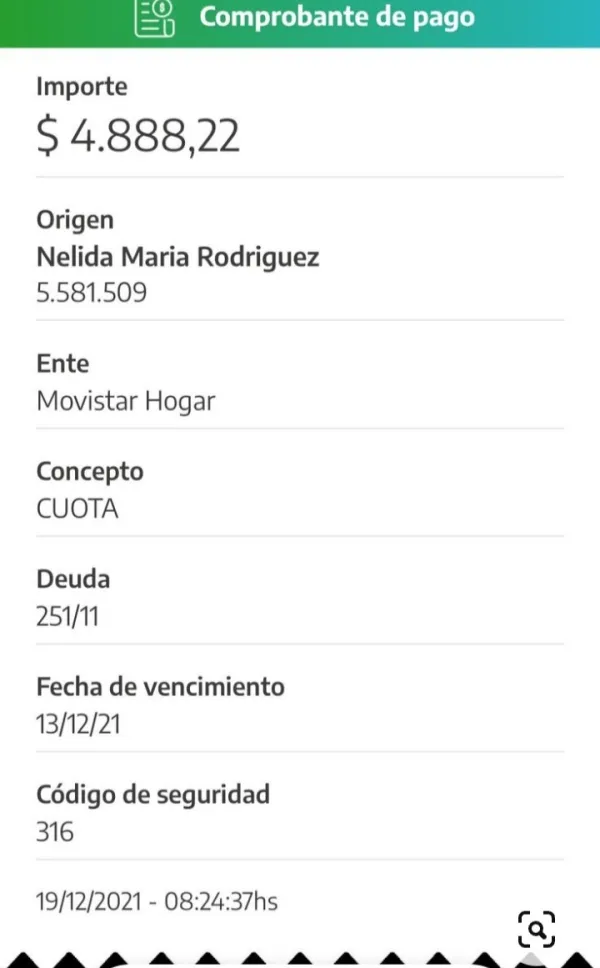600x968 pixels.
Task: Click the "Deuda" label
Action: 73,579
